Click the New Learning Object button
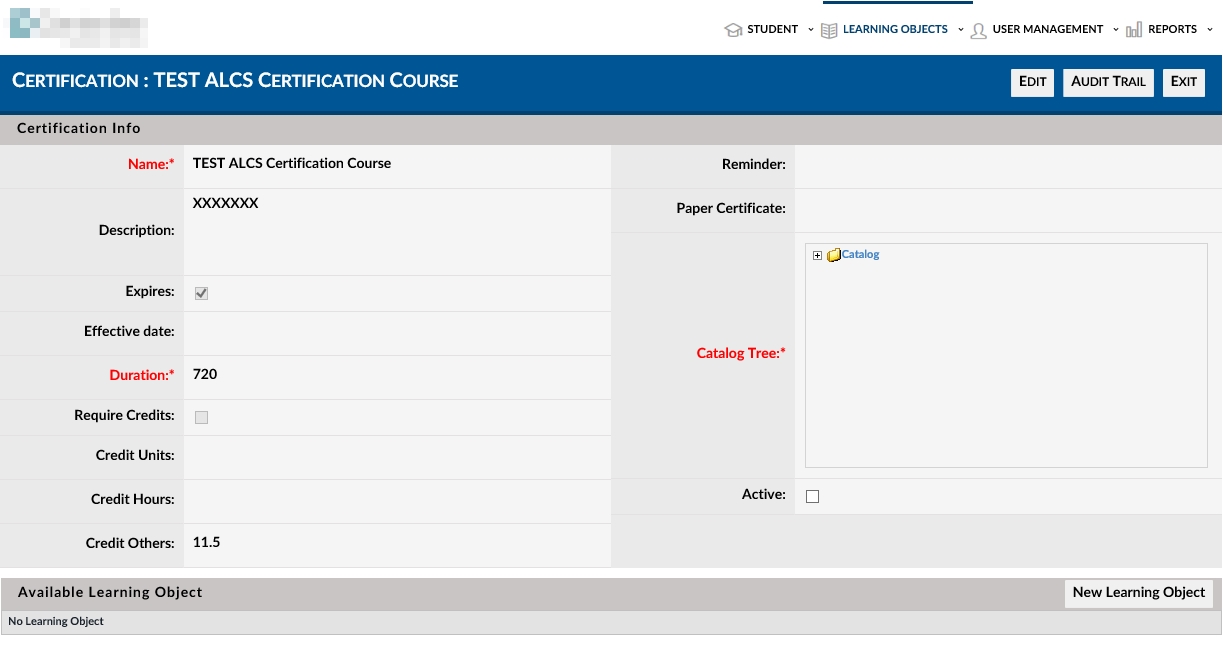Screen dimensions: 1223x668 1138,593
